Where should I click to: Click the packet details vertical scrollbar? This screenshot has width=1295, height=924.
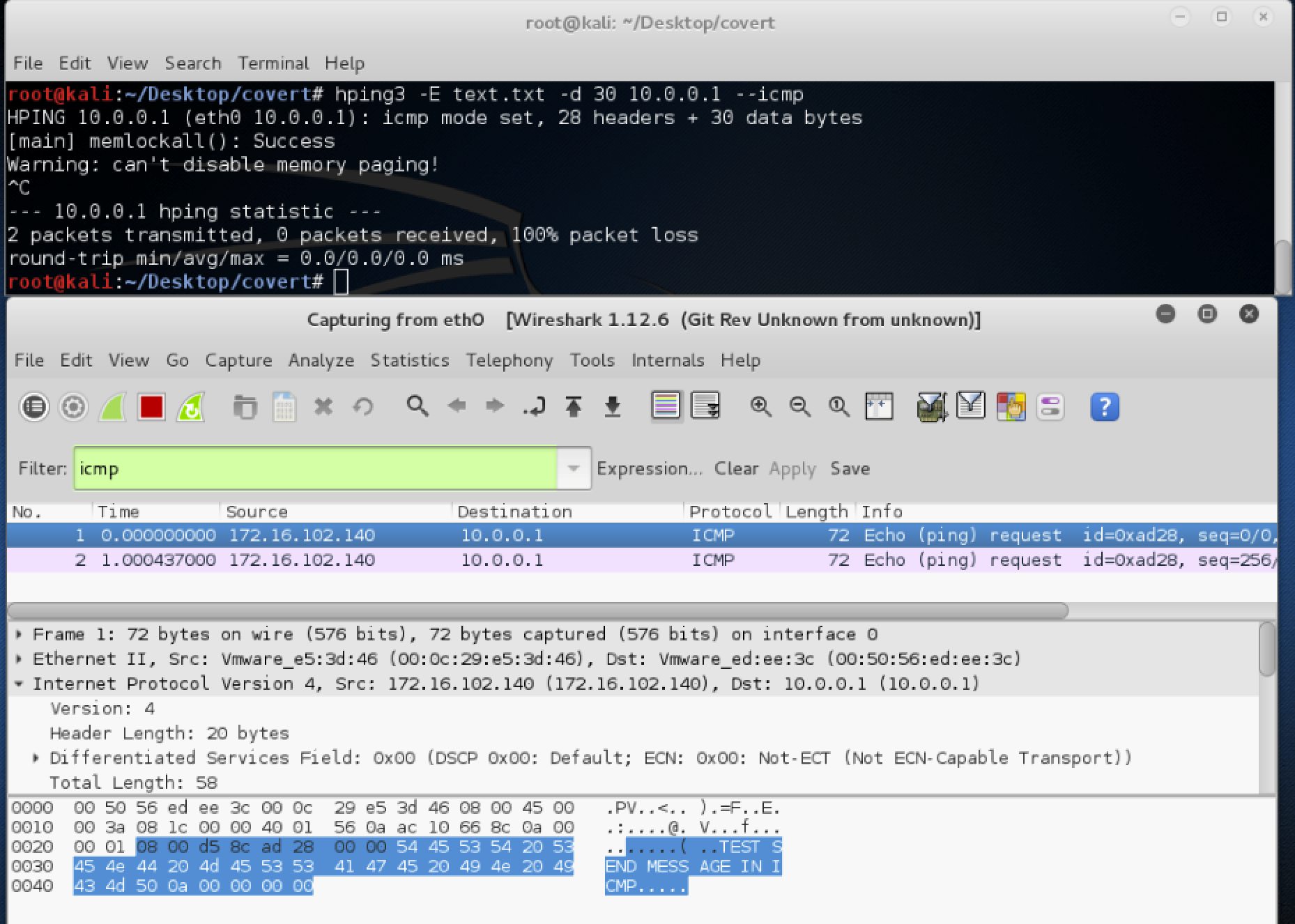pyautogui.click(x=1267, y=649)
